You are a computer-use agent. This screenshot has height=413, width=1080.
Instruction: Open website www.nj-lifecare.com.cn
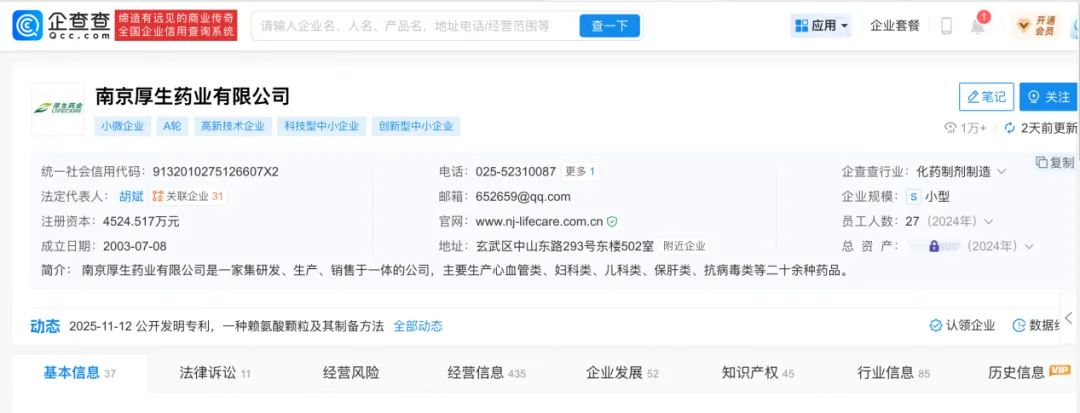click(x=539, y=222)
